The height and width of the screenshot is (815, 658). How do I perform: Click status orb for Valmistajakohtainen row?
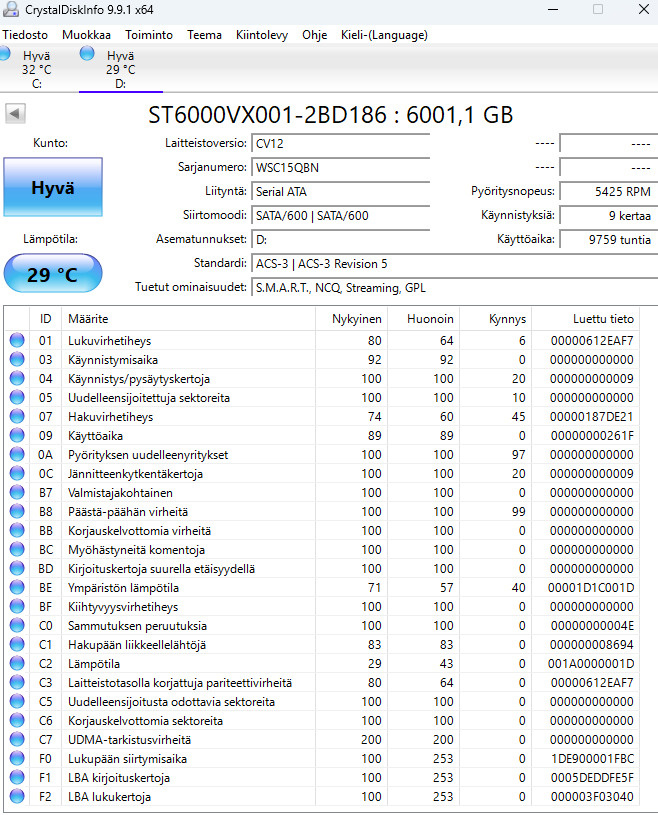pos(17,492)
